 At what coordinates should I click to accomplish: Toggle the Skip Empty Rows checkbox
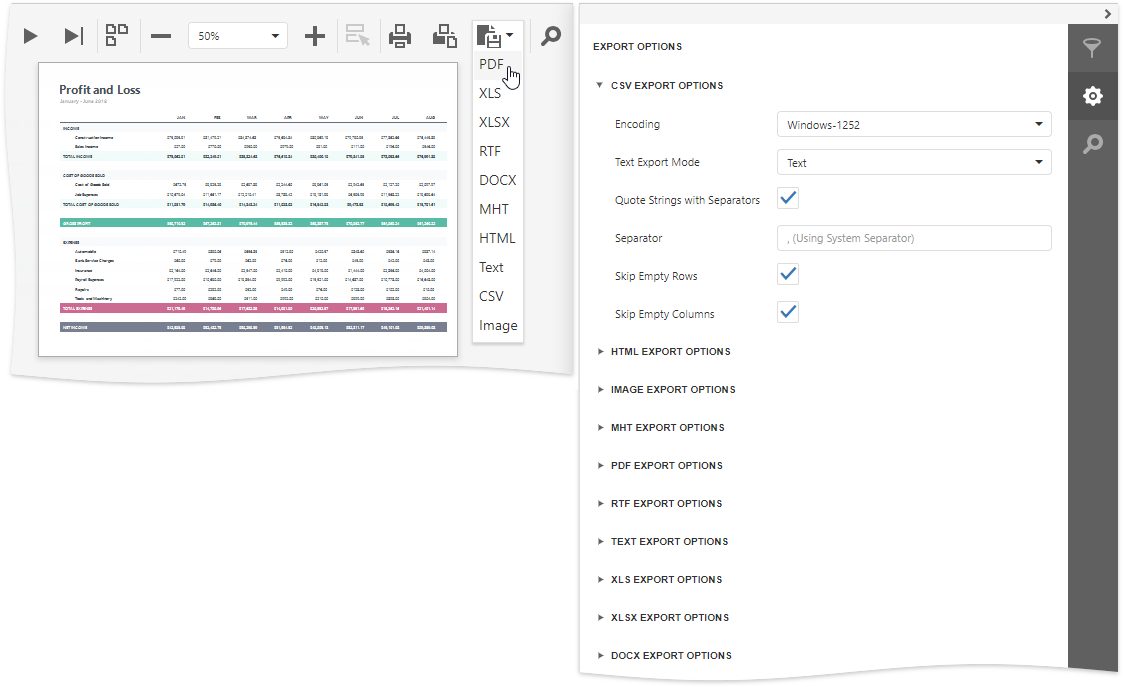pos(788,275)
